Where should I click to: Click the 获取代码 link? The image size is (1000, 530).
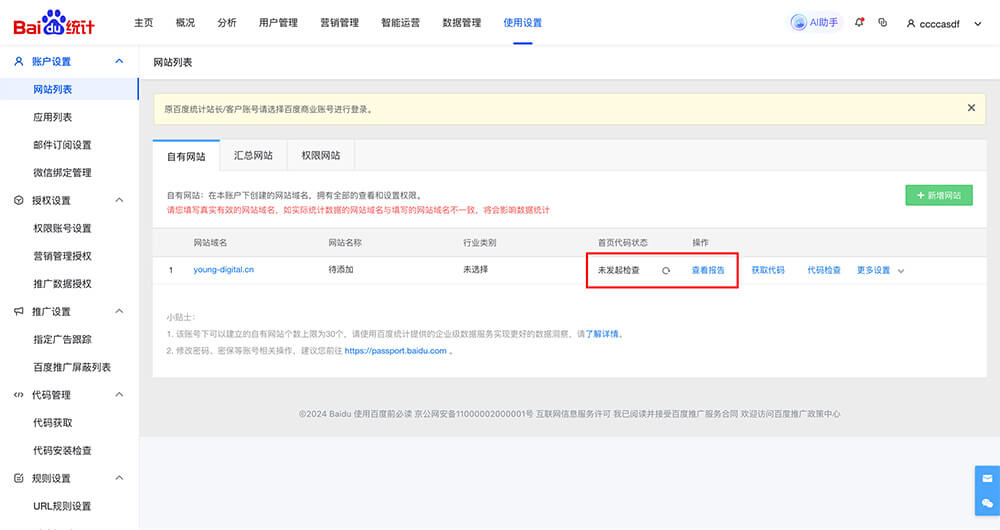(x=768, y=270)
